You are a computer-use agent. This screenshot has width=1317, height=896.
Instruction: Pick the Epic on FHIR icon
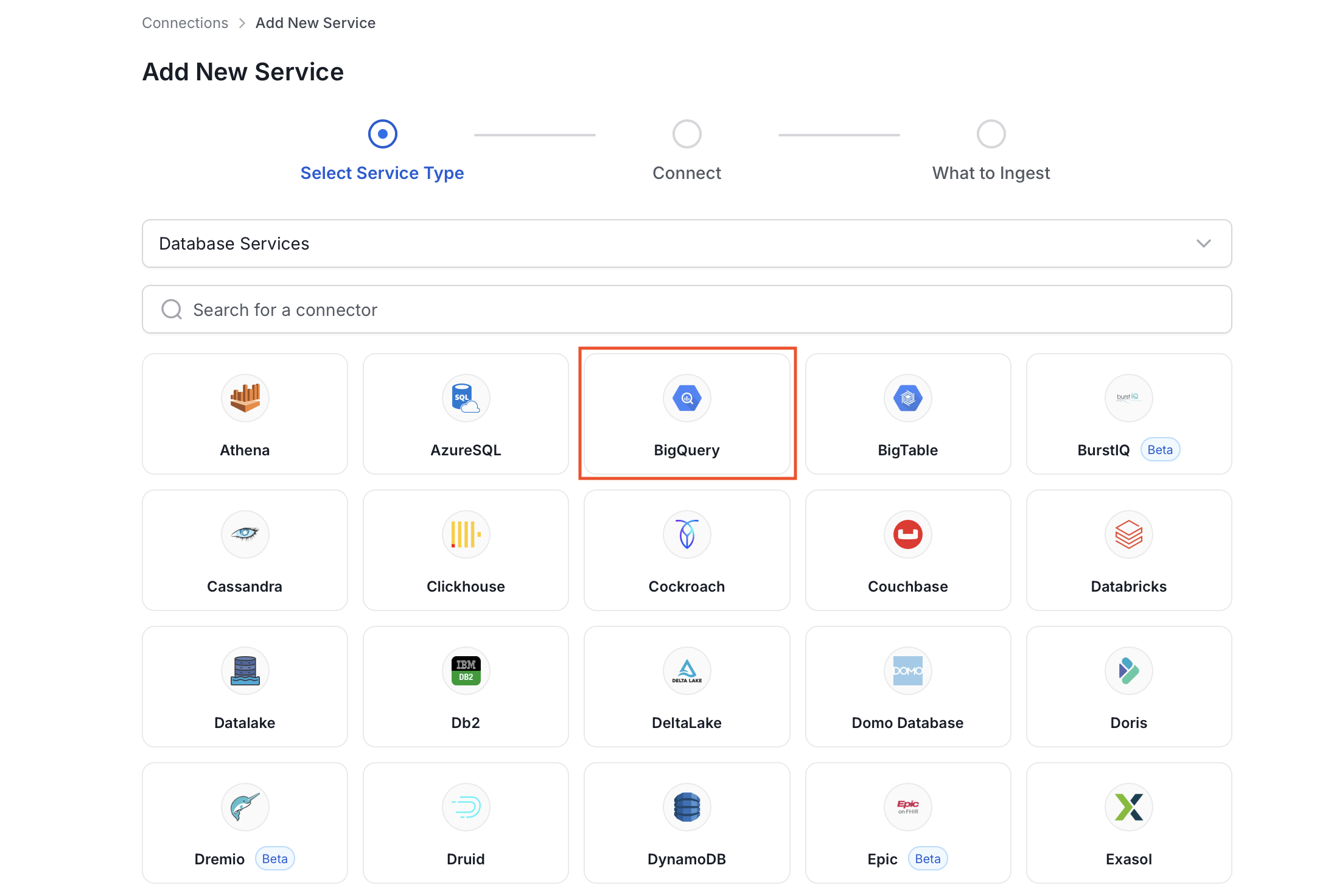click(x=908, y=807)
